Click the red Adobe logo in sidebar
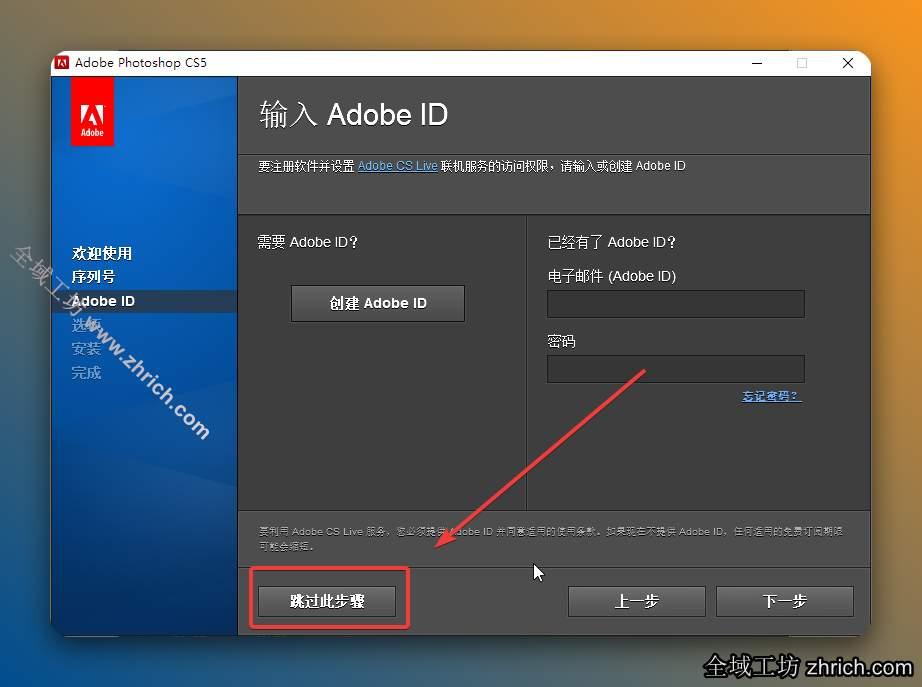 click(92, 112)
